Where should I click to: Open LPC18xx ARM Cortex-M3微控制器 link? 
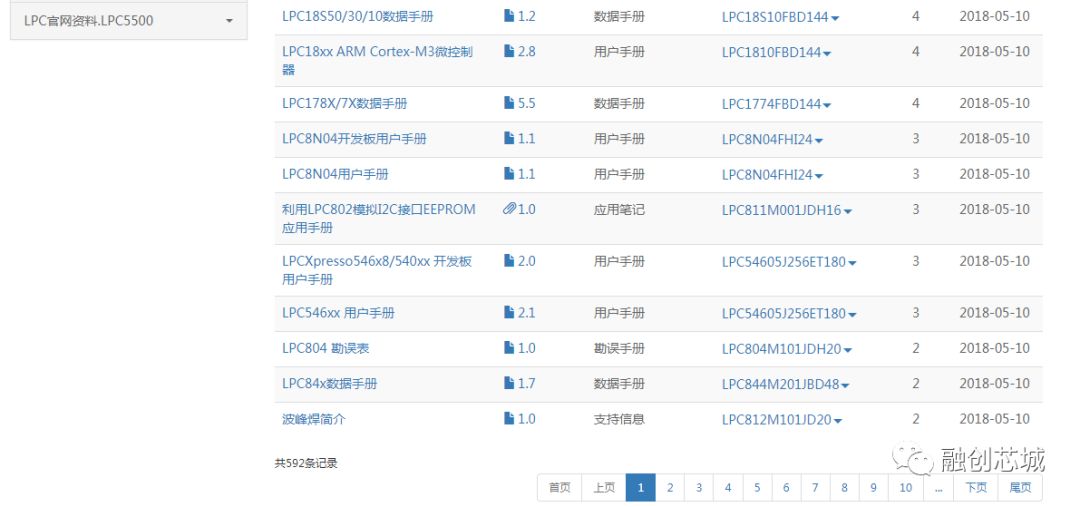click(377, 61)
